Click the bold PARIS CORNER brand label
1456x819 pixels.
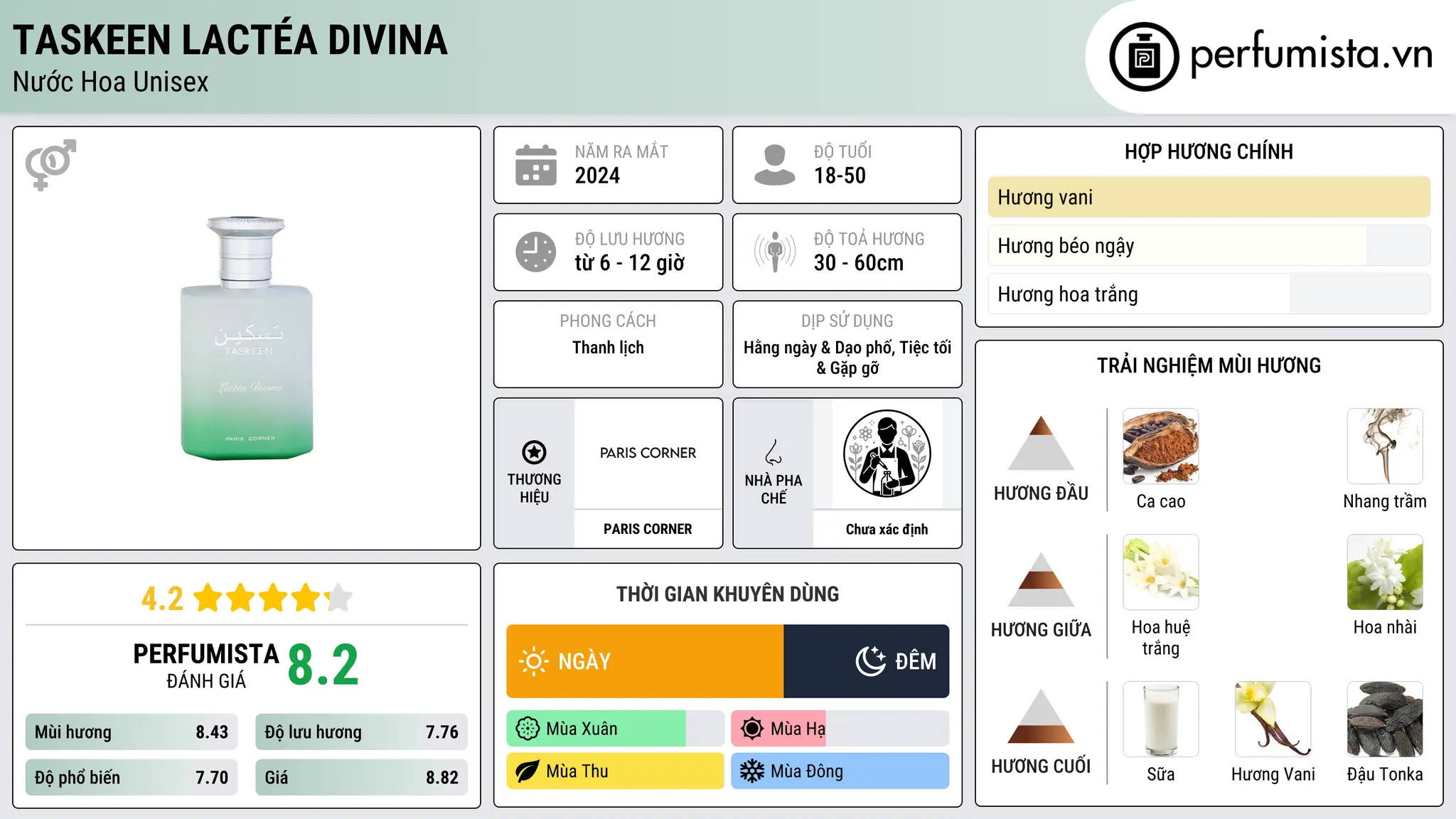click(648, 529)
